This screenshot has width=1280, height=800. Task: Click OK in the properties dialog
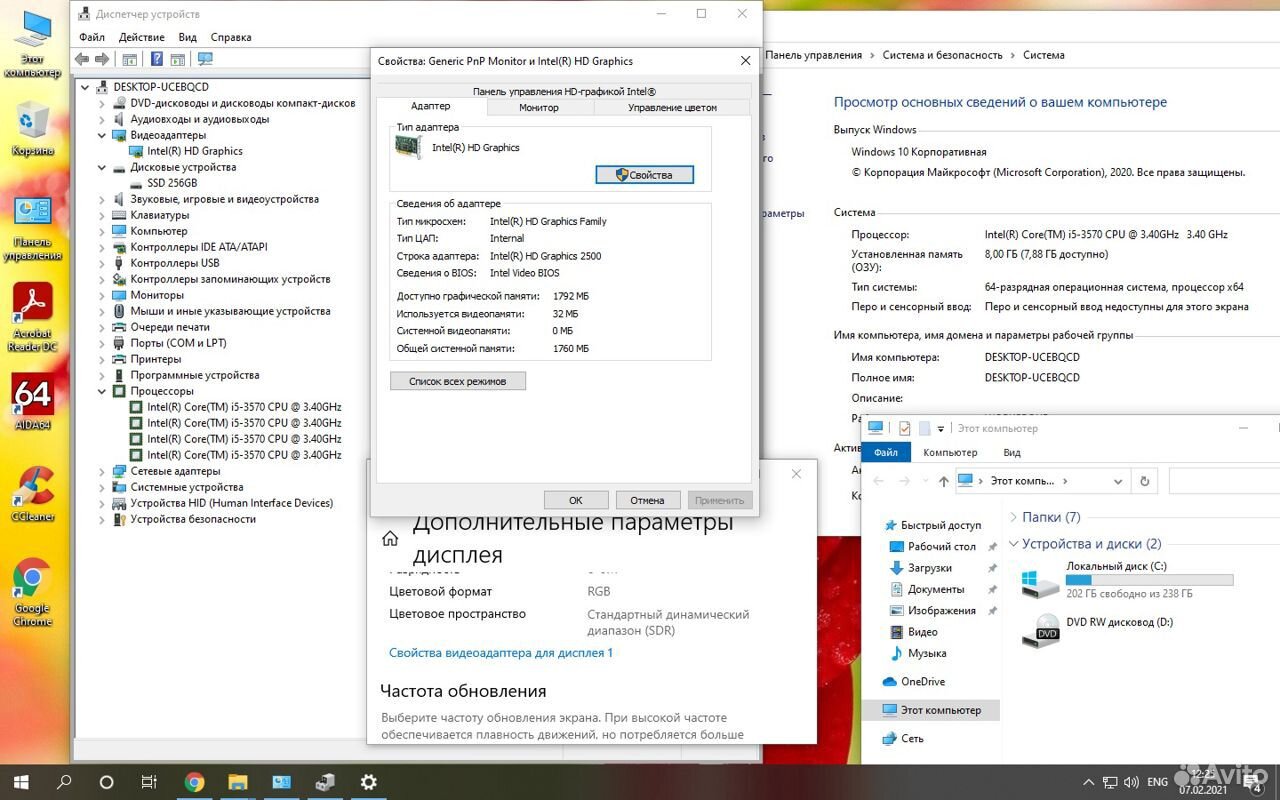pyautogui.click(x=576, y=500)
